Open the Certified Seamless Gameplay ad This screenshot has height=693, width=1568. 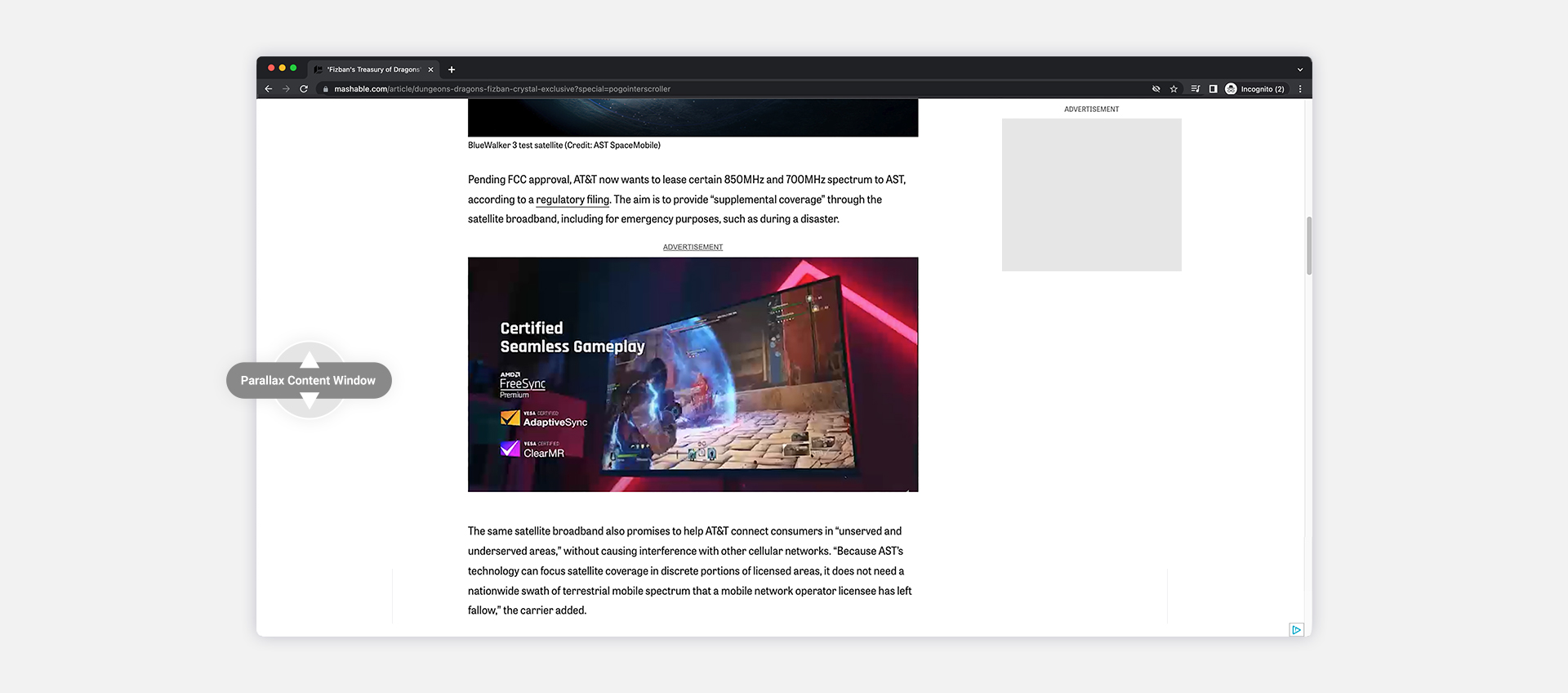click(x=693, y=374)
